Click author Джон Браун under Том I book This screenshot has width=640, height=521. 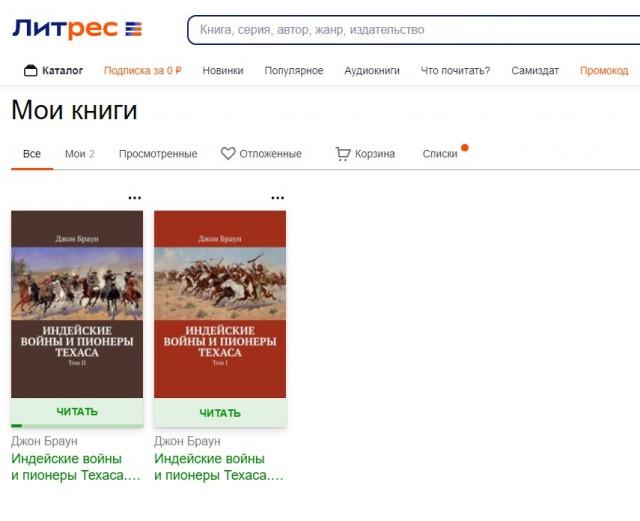(x=187, y=441)
